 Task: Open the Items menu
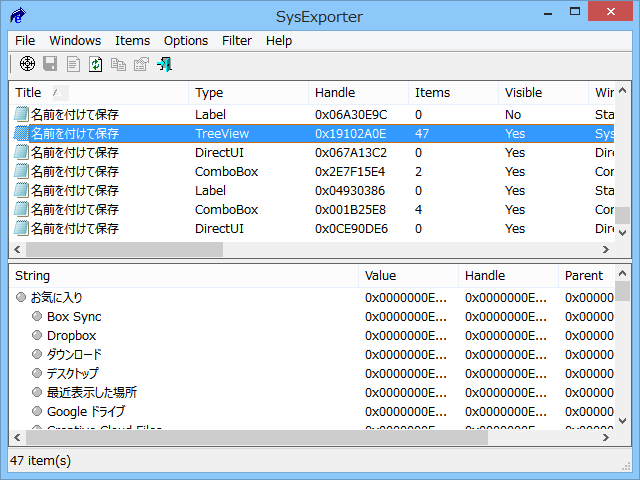(132, 41)
